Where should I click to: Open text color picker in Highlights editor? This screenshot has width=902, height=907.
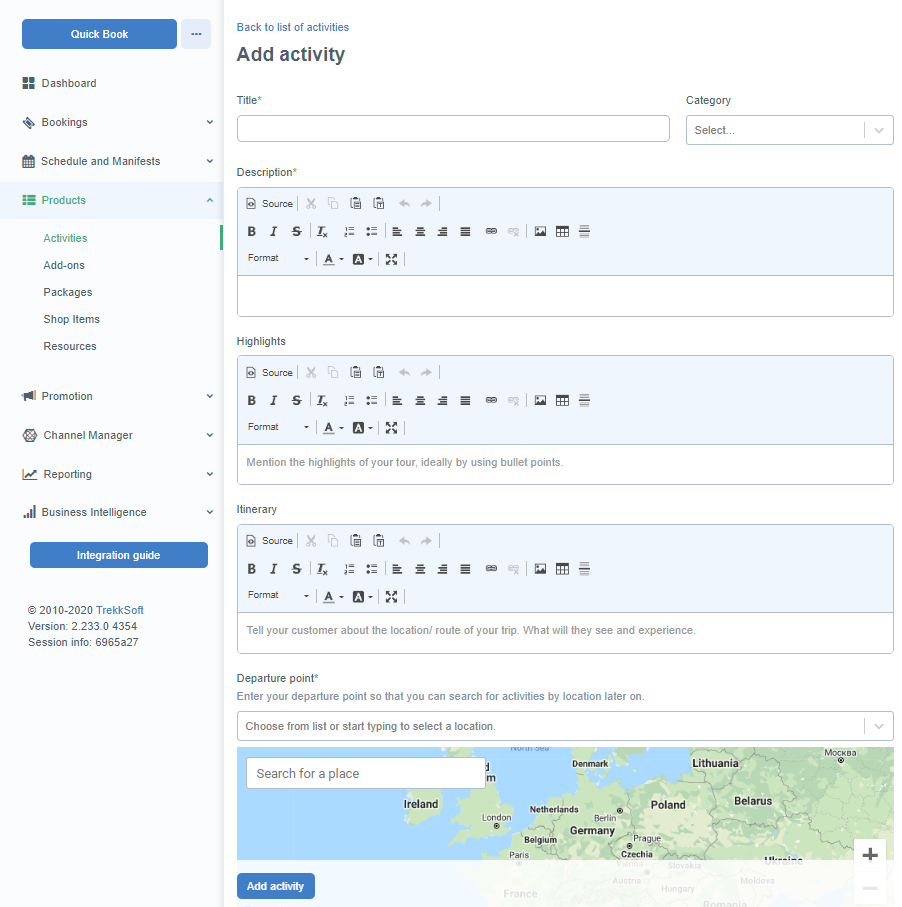pyautogui.click(x=332, y=428)
